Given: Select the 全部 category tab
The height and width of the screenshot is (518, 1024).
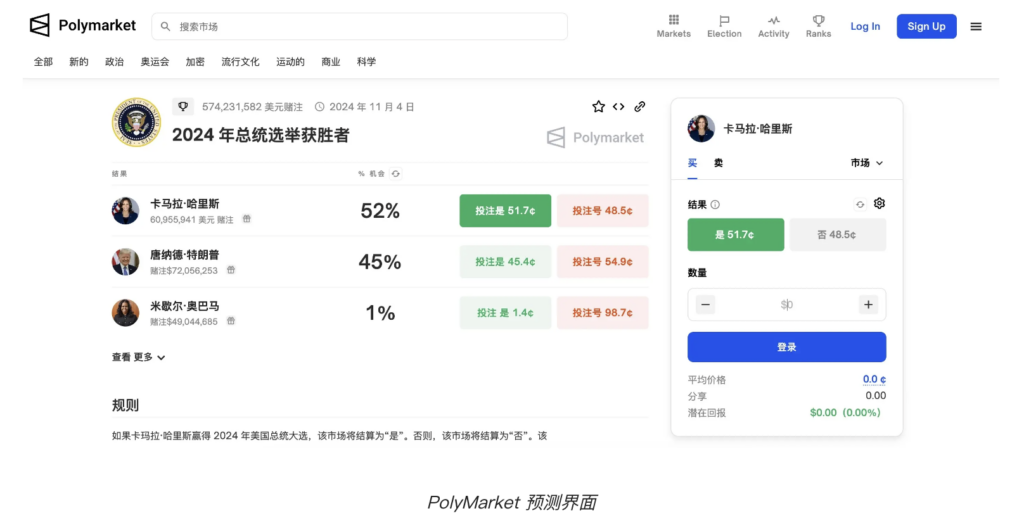Looking at the screenshot, I should point(43,62).
